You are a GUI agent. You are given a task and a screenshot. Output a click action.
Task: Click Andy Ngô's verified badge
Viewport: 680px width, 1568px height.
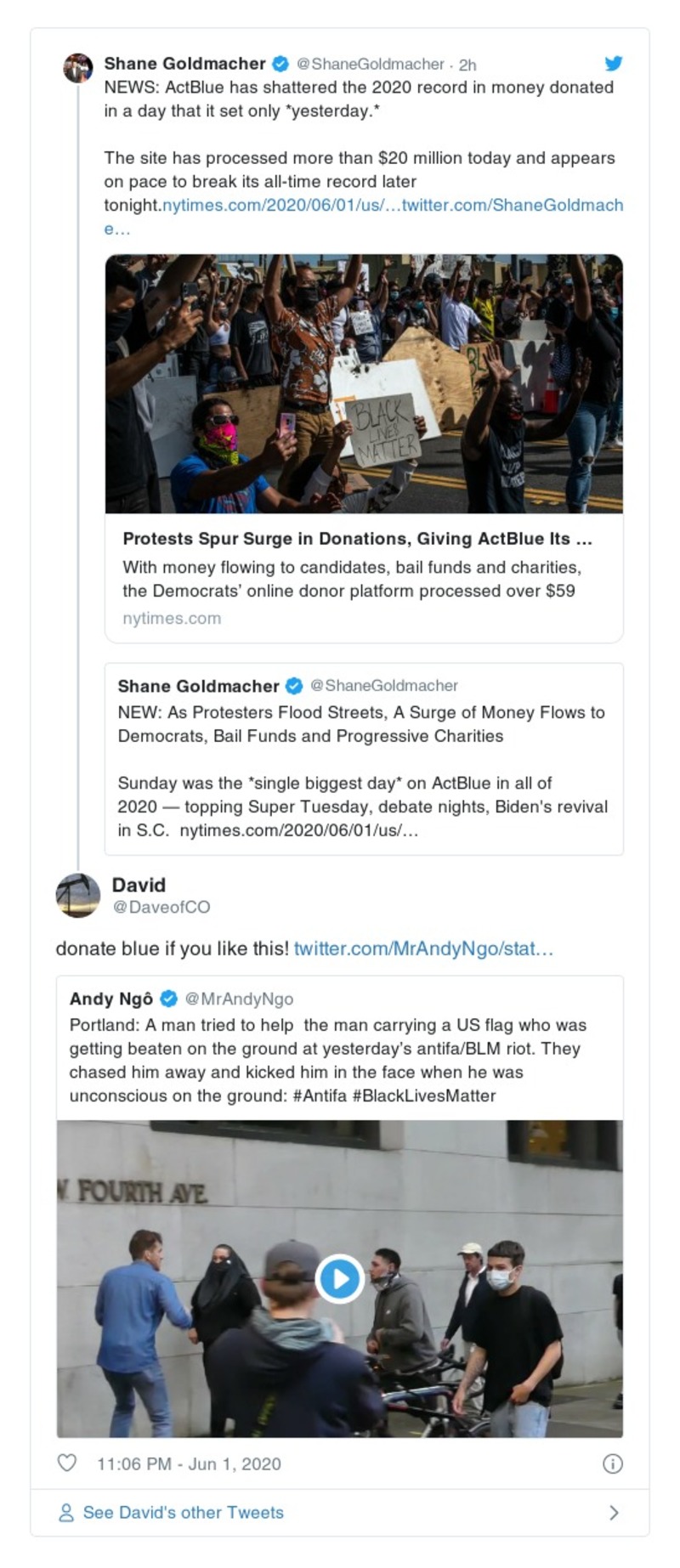[169, 999]
